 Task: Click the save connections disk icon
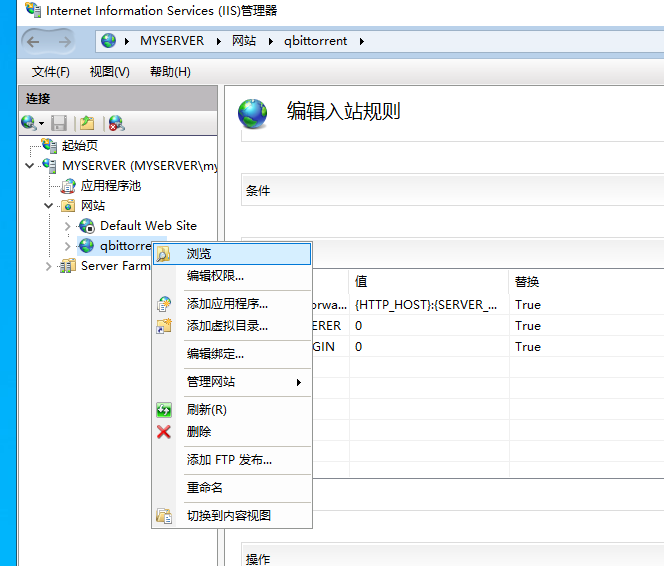tap(59, 123)
